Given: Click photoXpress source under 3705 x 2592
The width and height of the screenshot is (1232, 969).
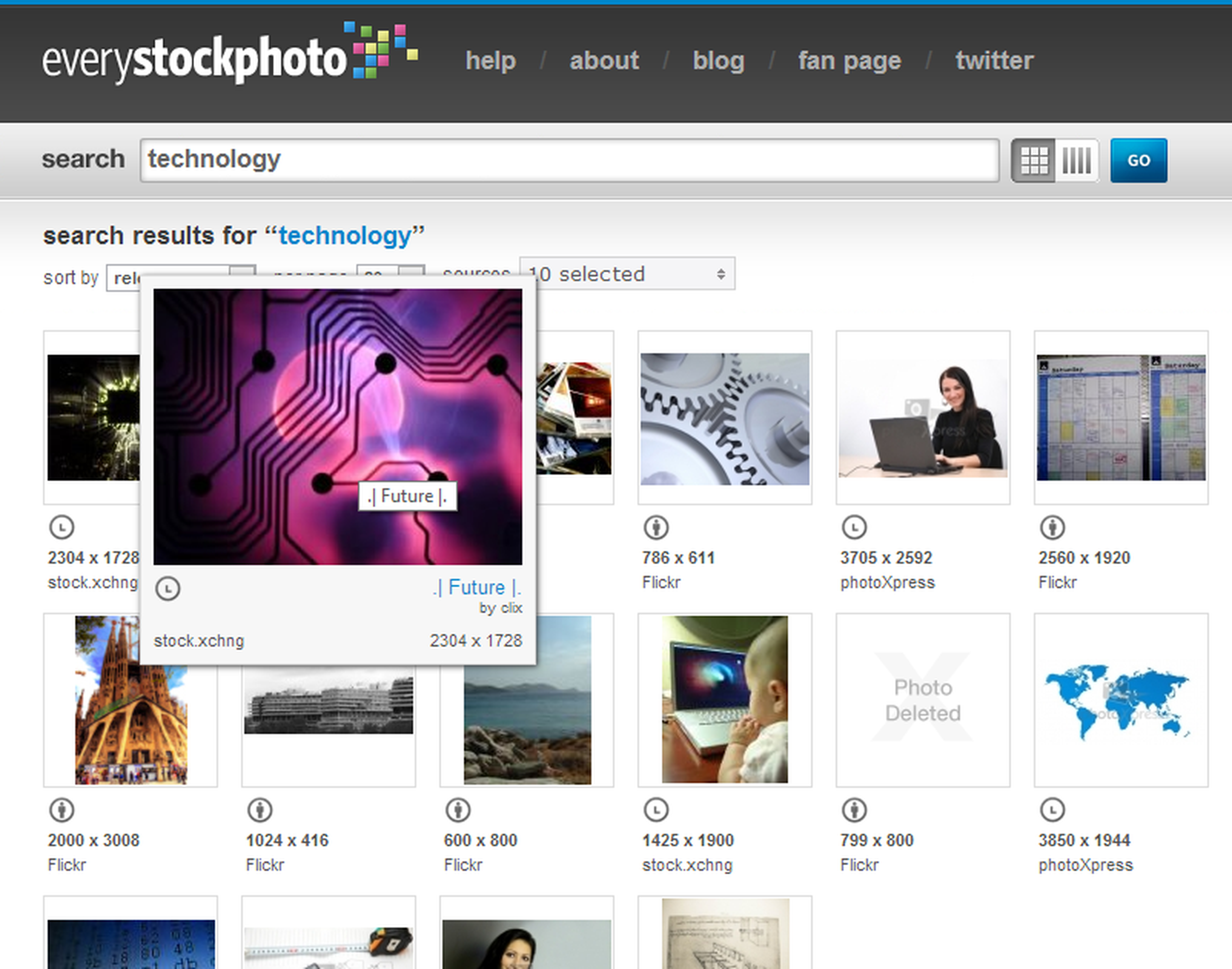Looking at the screenshot, I should [887, 582].
